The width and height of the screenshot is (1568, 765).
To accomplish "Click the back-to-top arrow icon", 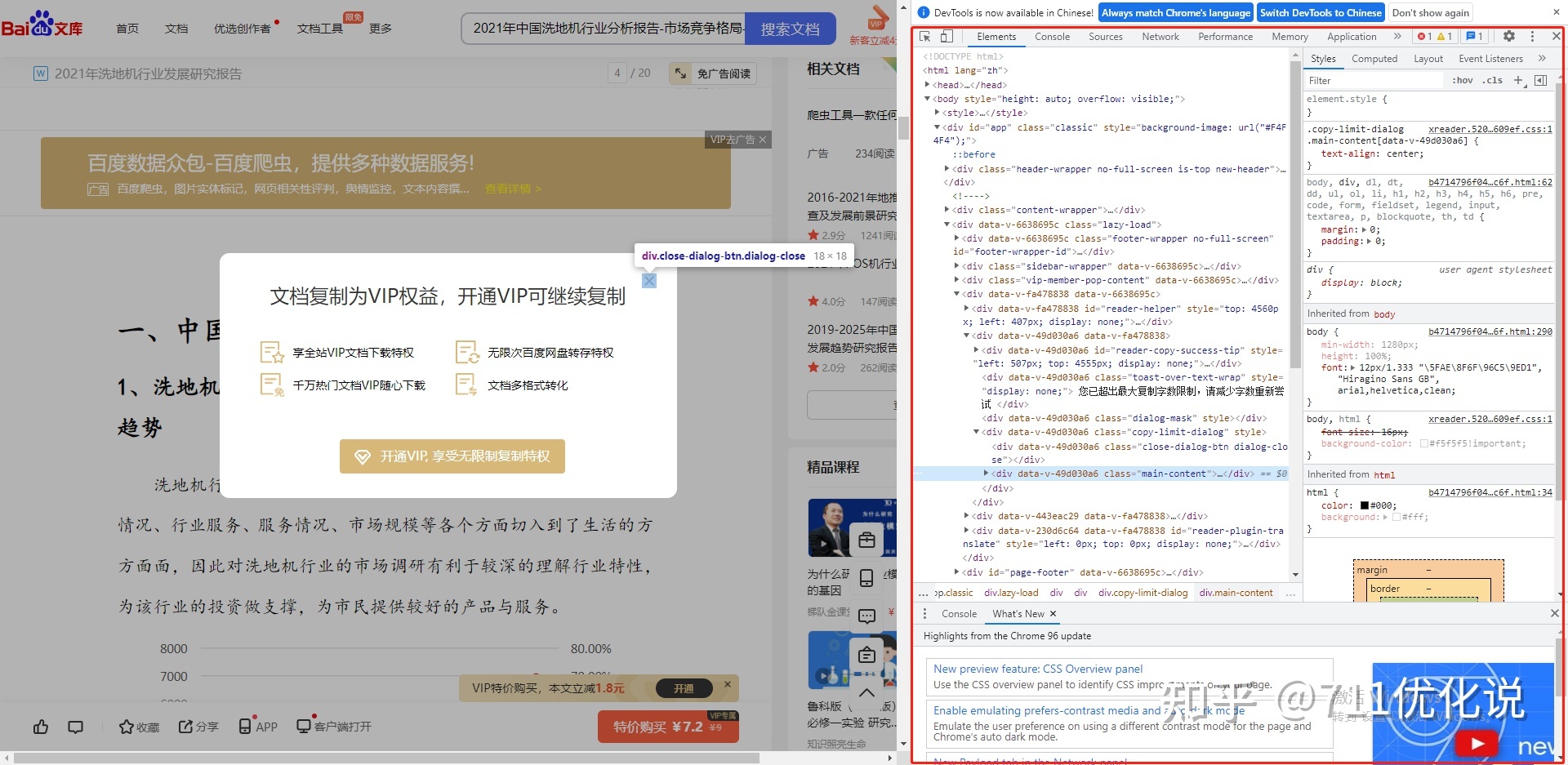I will pyautogui.click(x=866, y=693).
